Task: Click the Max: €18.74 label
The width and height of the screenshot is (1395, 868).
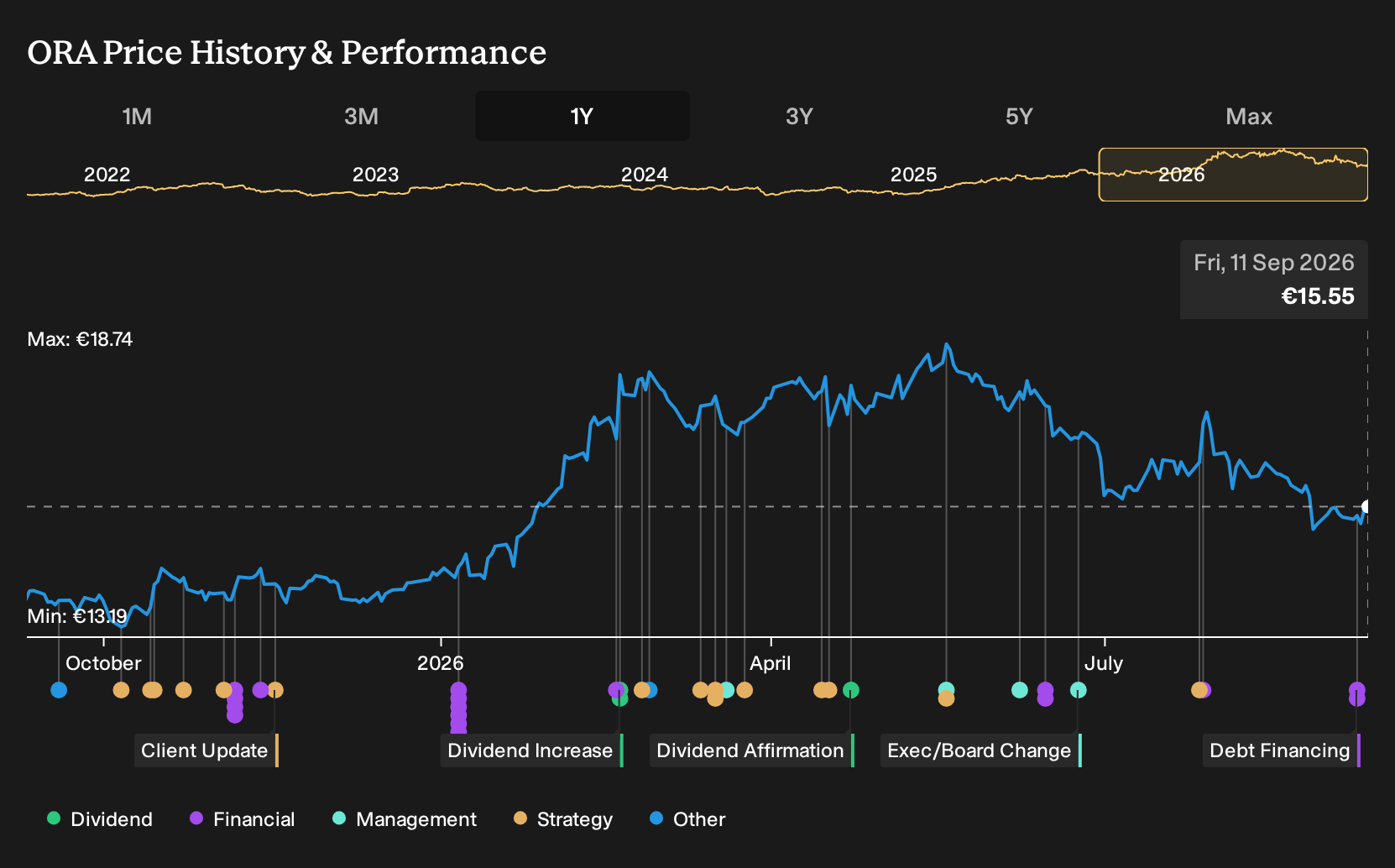Action: [80, 339]
